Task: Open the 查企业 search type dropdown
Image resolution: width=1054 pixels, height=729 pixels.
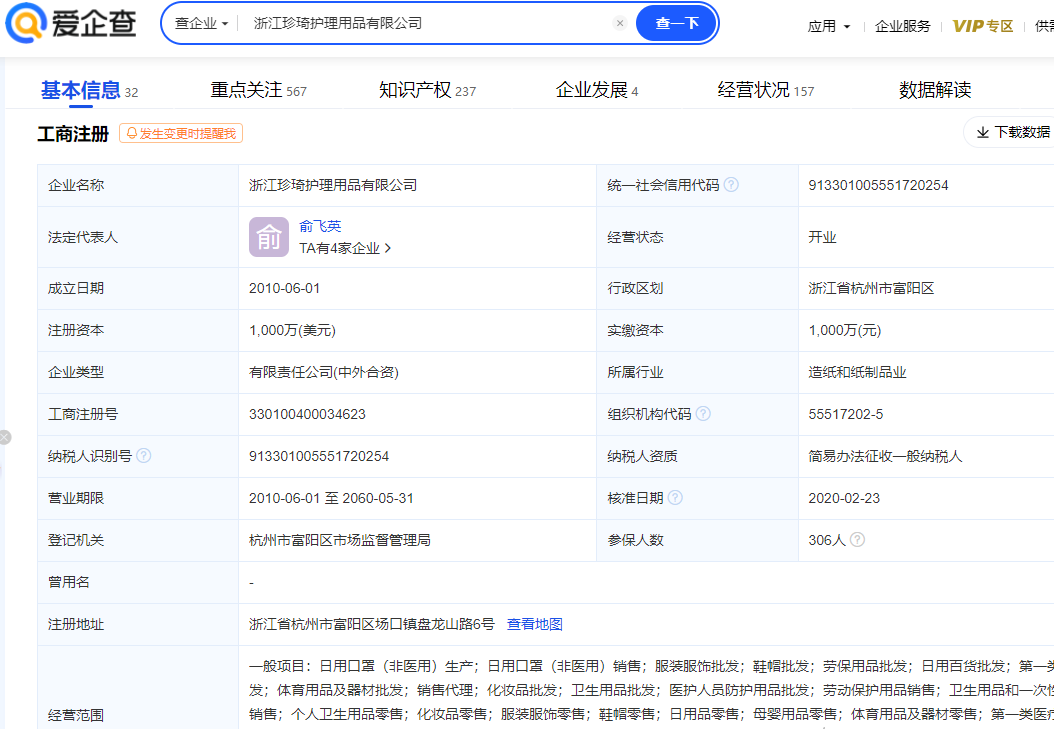Action: pos(201,24)
